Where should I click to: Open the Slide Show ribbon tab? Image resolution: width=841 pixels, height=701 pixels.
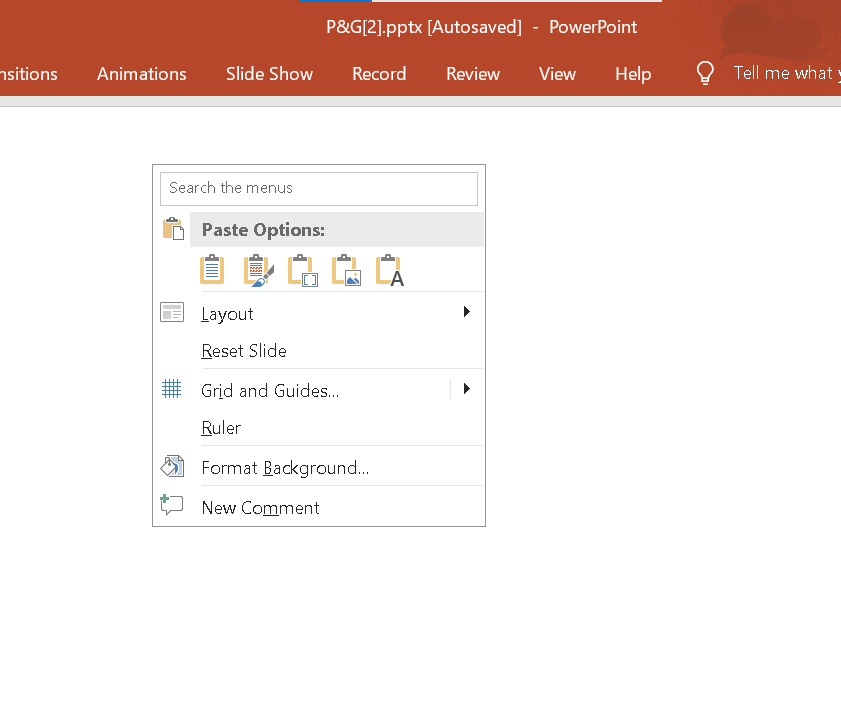coord(269,73)
